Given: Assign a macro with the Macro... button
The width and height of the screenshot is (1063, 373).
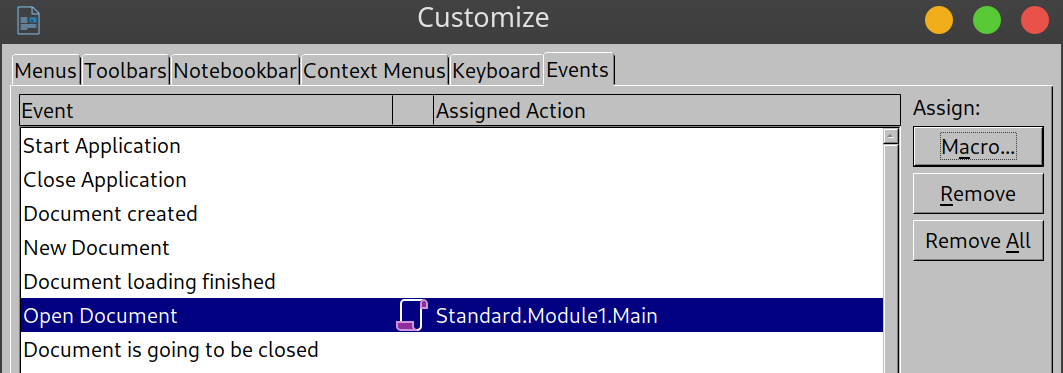Looking at the screenshot, I should [x=978, y=146].
